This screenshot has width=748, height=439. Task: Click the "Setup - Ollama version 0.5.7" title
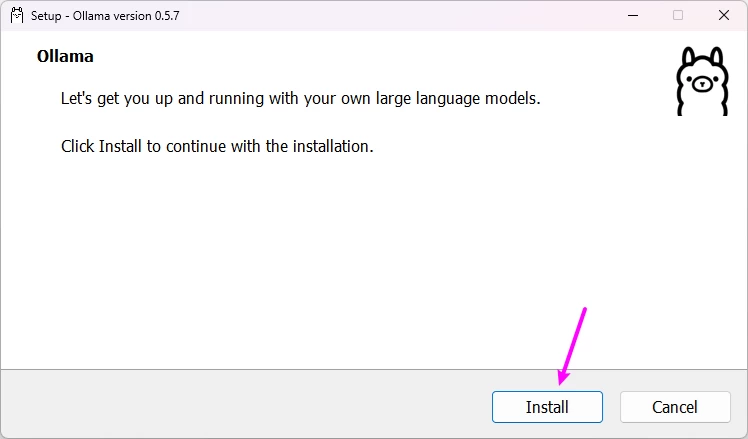(98, 16)
